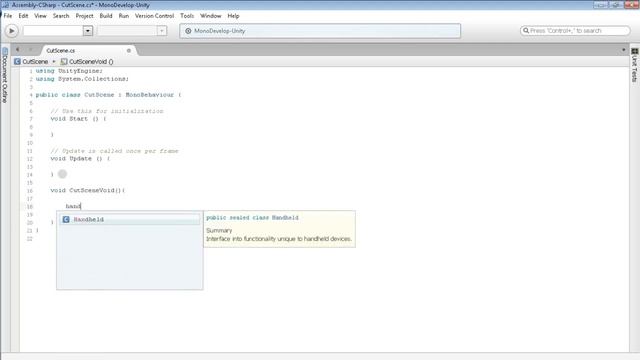This screenshot has height=360, width=640.
Task: Close the CutScene.cs tab
Action: pos(129,51)
